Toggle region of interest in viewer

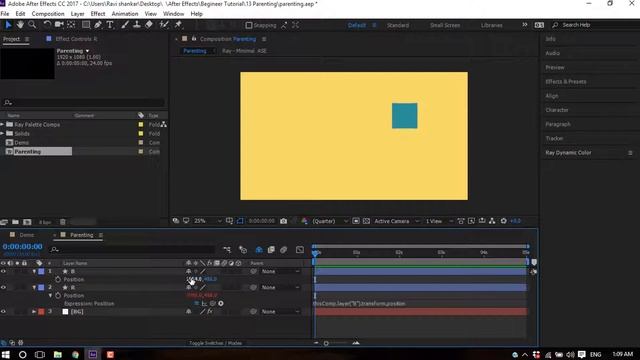(356, 221)
